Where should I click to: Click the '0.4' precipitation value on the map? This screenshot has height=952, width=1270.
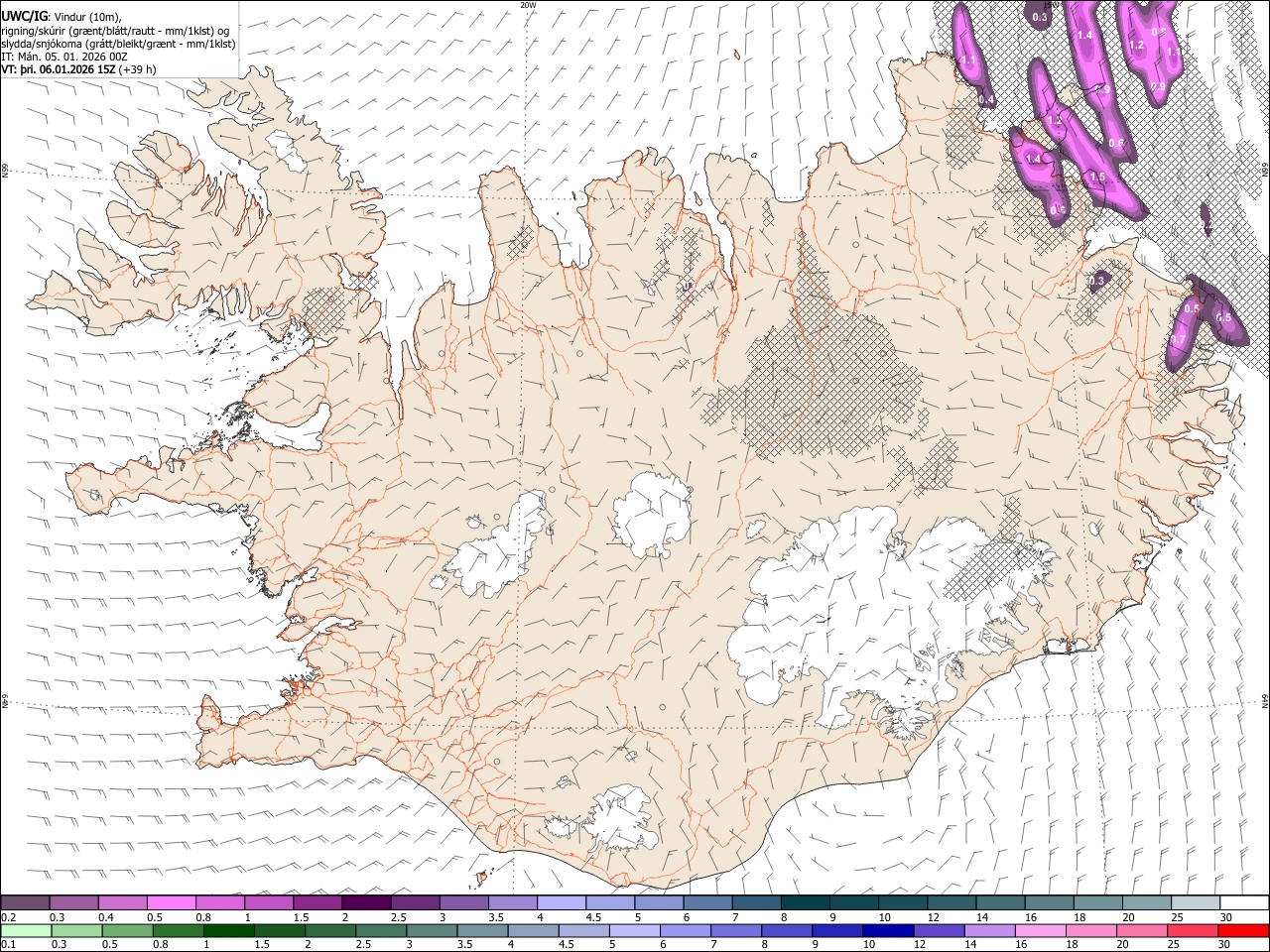[x=986, y=99]
